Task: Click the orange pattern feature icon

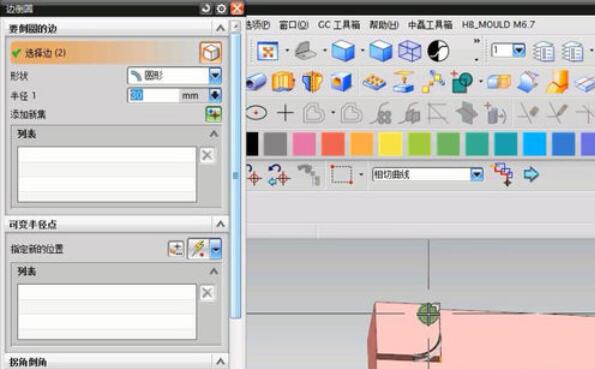Action: [374, 81]
